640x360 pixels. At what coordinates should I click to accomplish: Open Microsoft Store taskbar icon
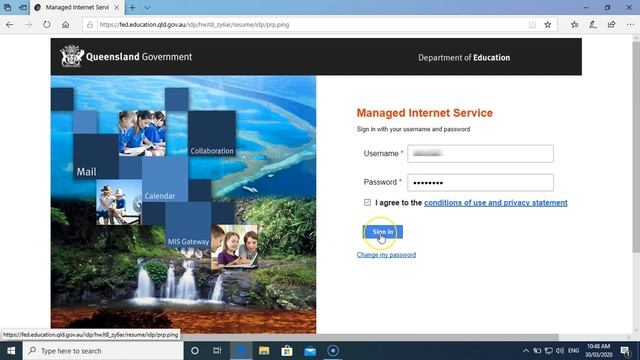click(x=287, y=351)
